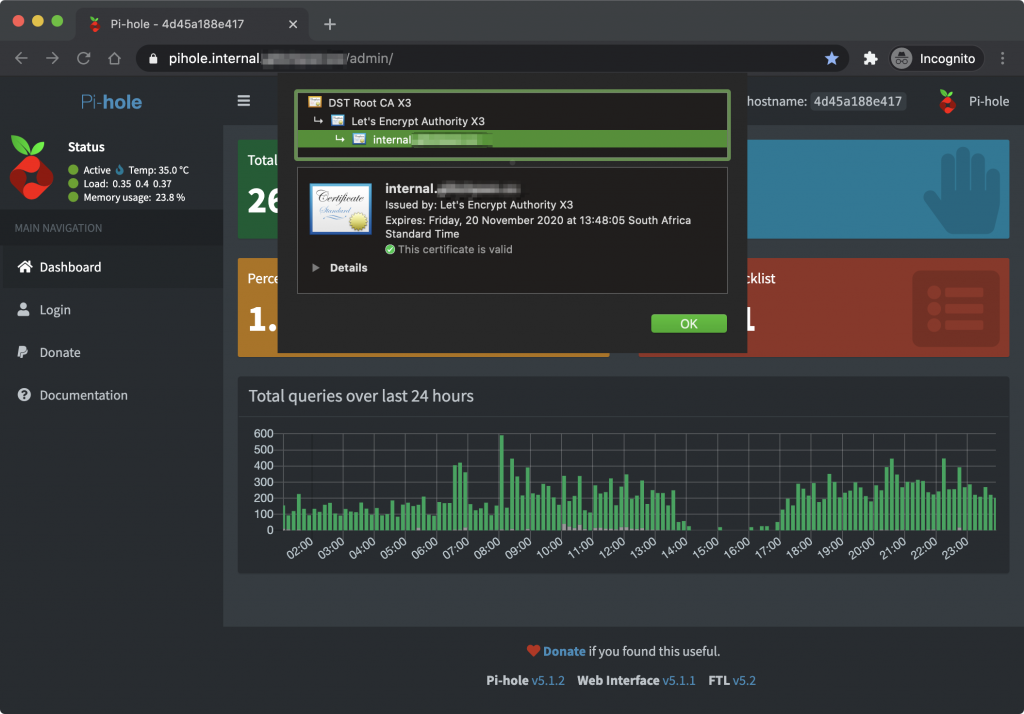
Task: Open Dashboard in main navigation
Action: point(70,267)
